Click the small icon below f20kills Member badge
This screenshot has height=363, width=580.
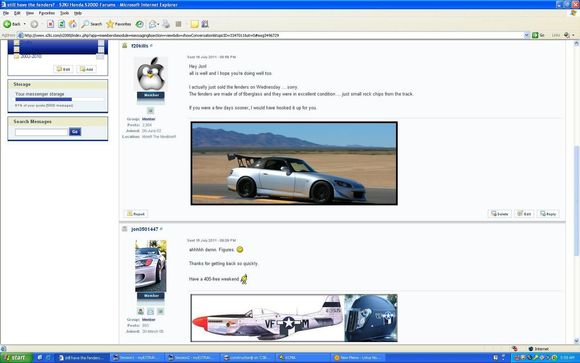click(150, 110)
